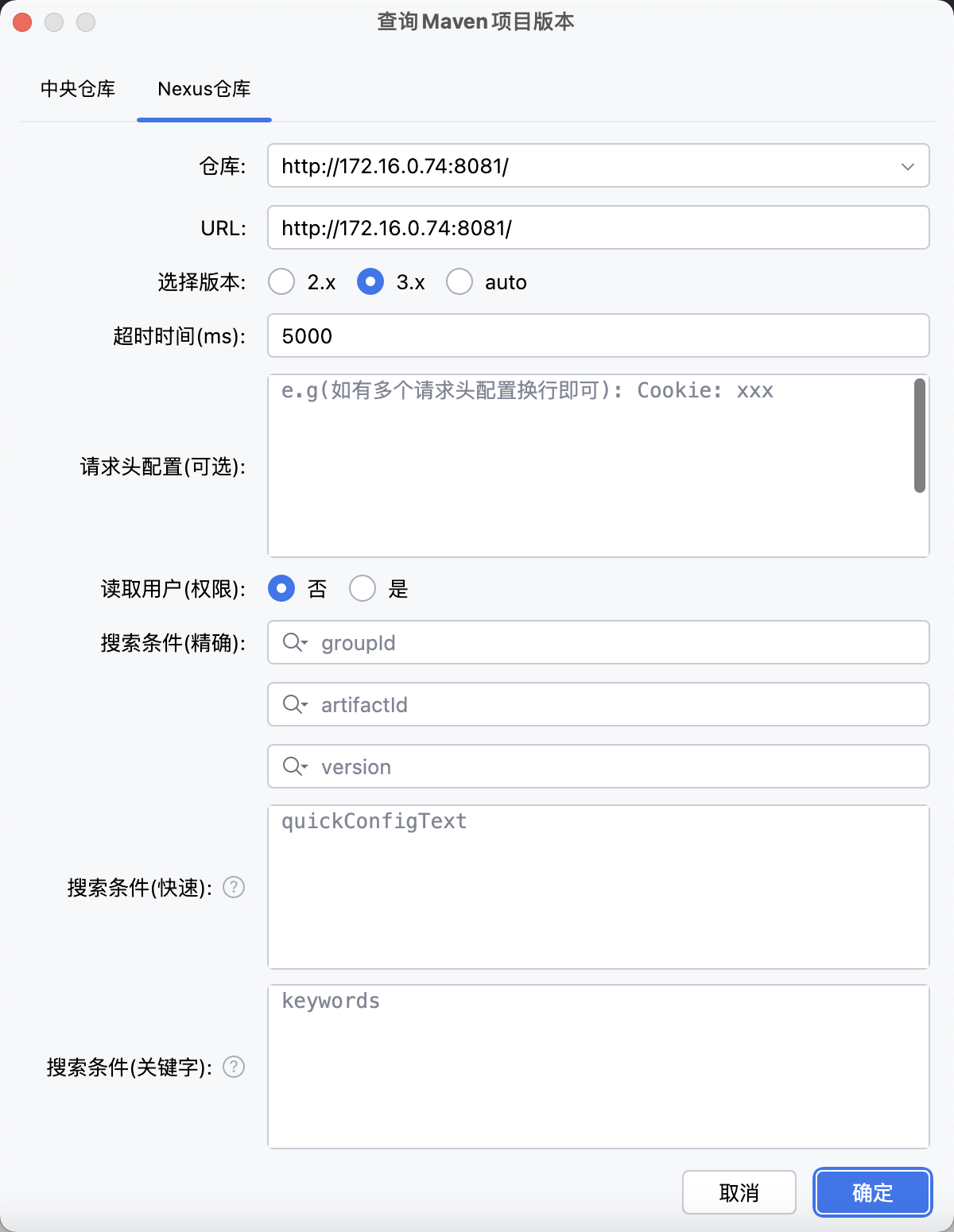Select the 3.x version radio button
Viewport: 954px width, 1232px height.
click(370, 282)
